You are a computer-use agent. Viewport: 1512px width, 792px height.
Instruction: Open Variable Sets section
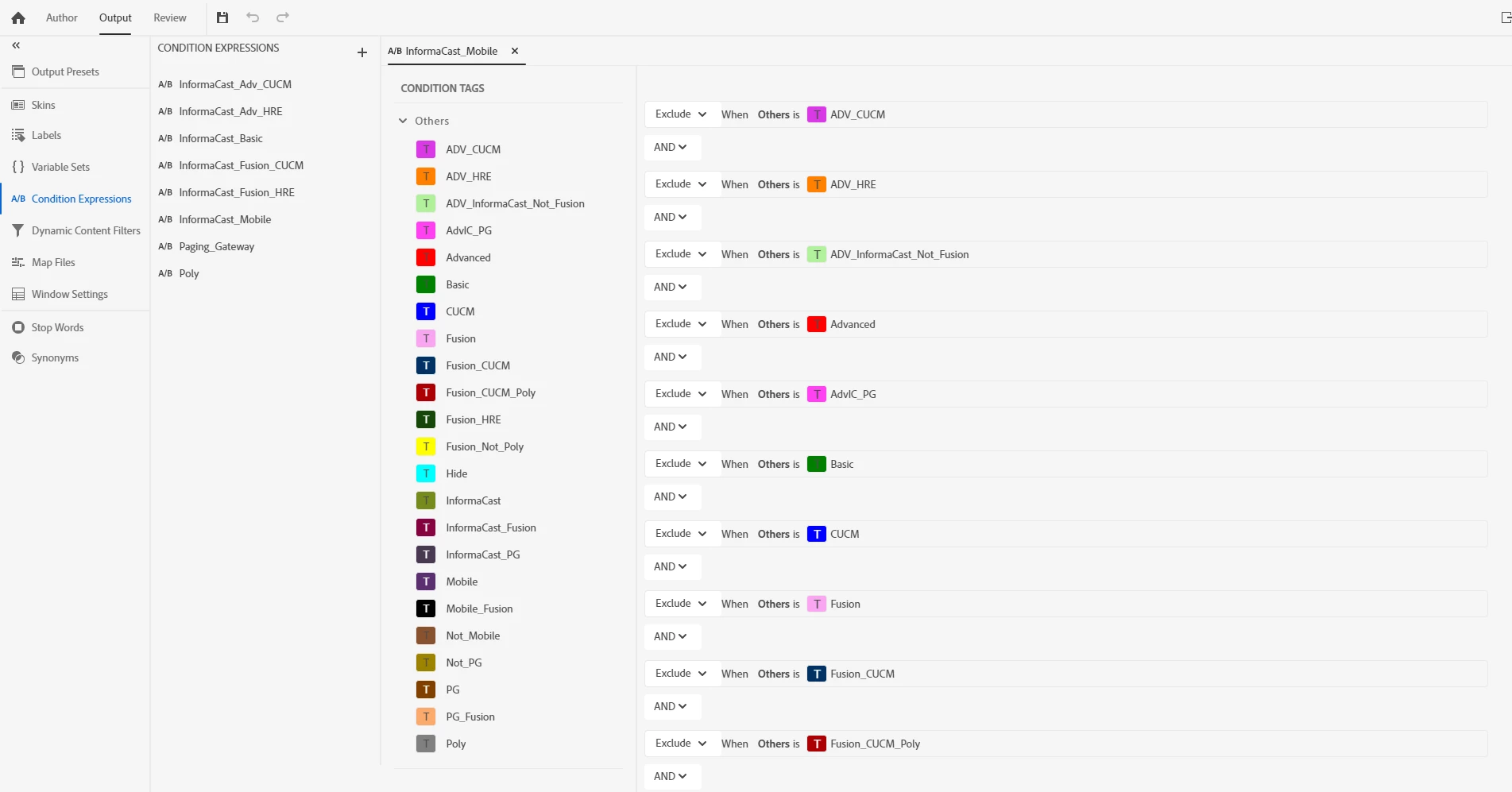pyautogui.click(x=60, y=167)
